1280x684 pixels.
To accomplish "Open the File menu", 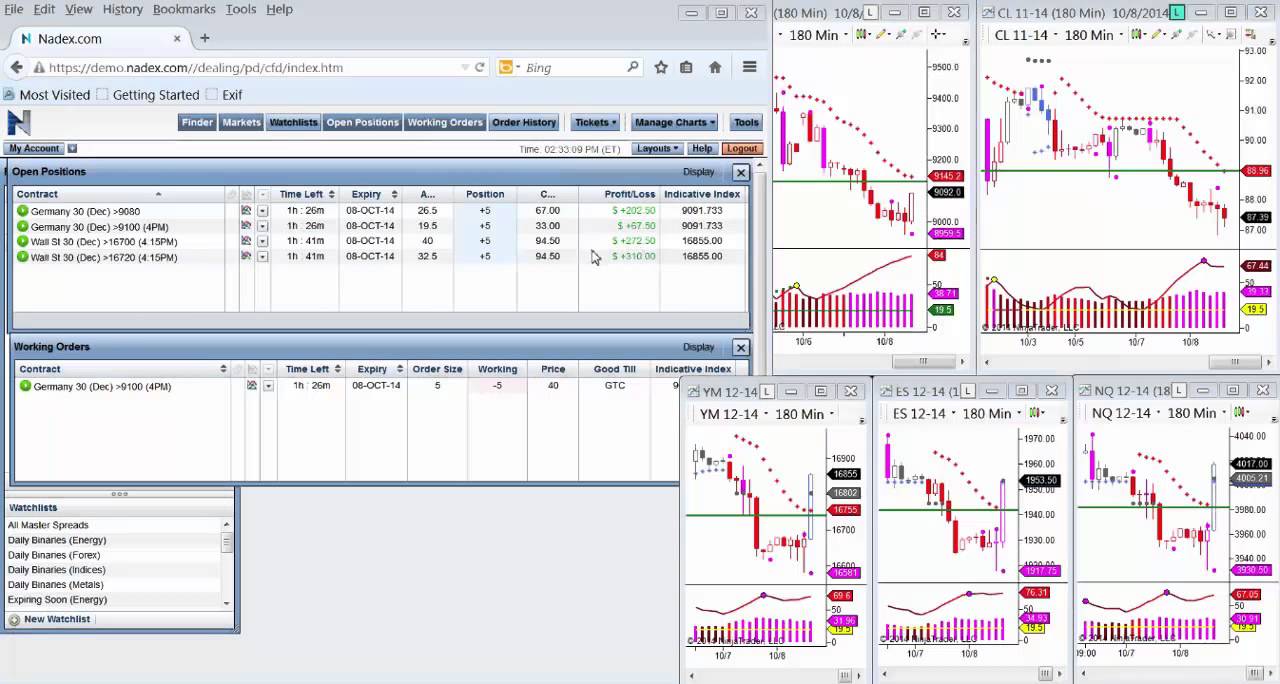I will (x=14, y=9).
